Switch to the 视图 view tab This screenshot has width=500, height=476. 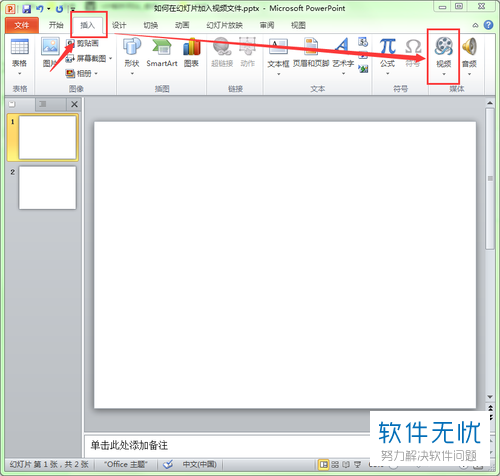(298, 25)
